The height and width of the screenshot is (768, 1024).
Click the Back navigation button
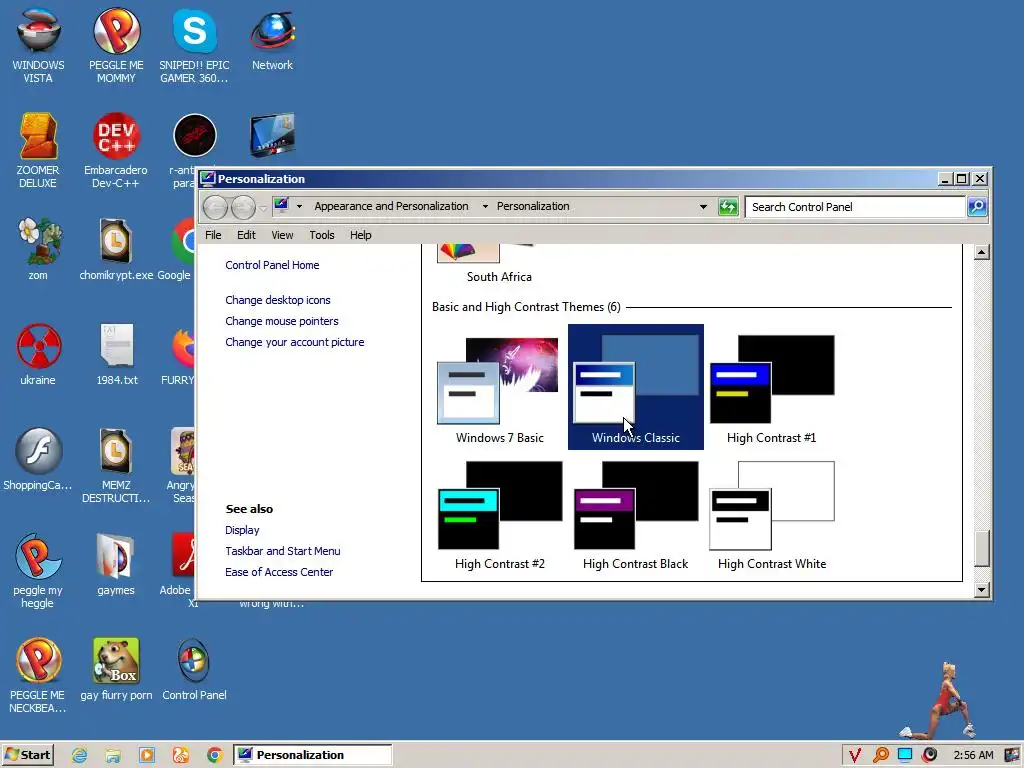point(216,208)
